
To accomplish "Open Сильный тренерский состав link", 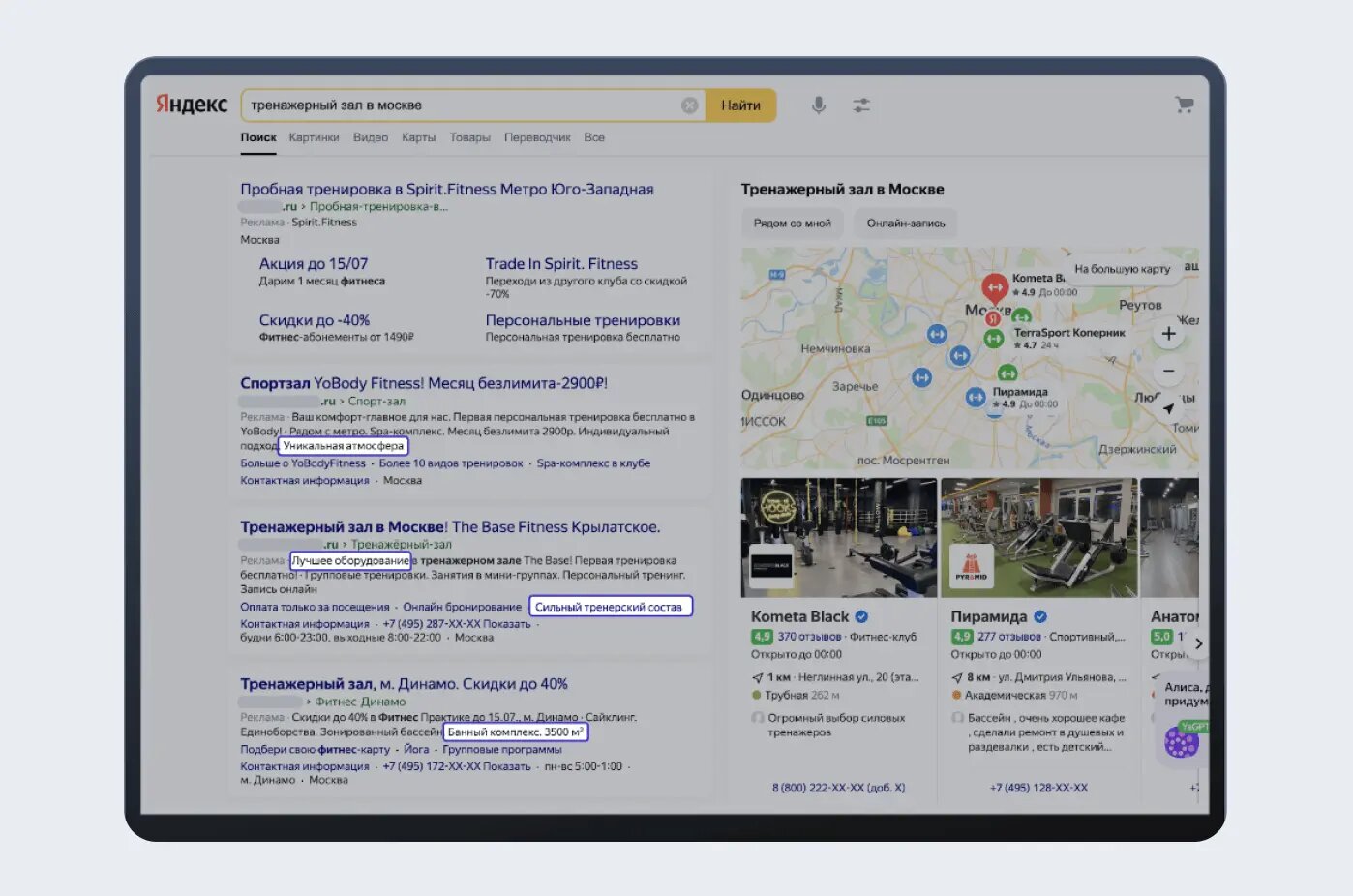I will 609,607.
